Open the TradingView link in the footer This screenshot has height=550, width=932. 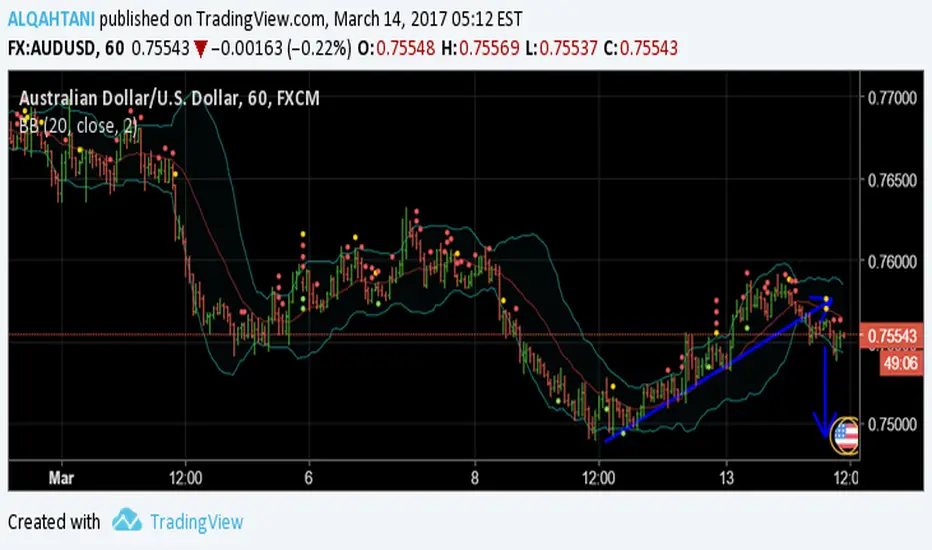tap(196, 522)
